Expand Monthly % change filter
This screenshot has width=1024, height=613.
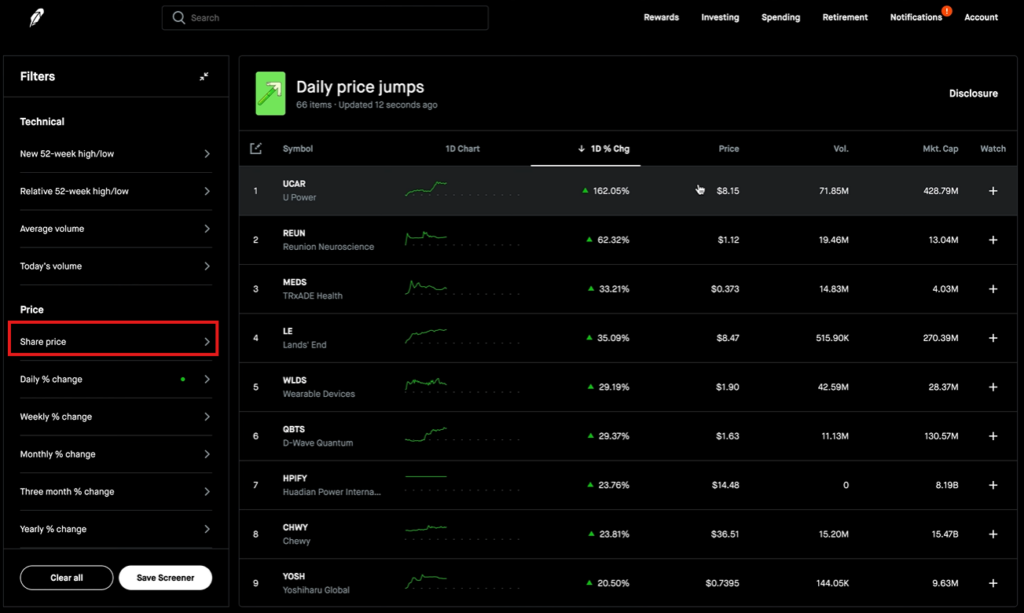click(116, 454)
